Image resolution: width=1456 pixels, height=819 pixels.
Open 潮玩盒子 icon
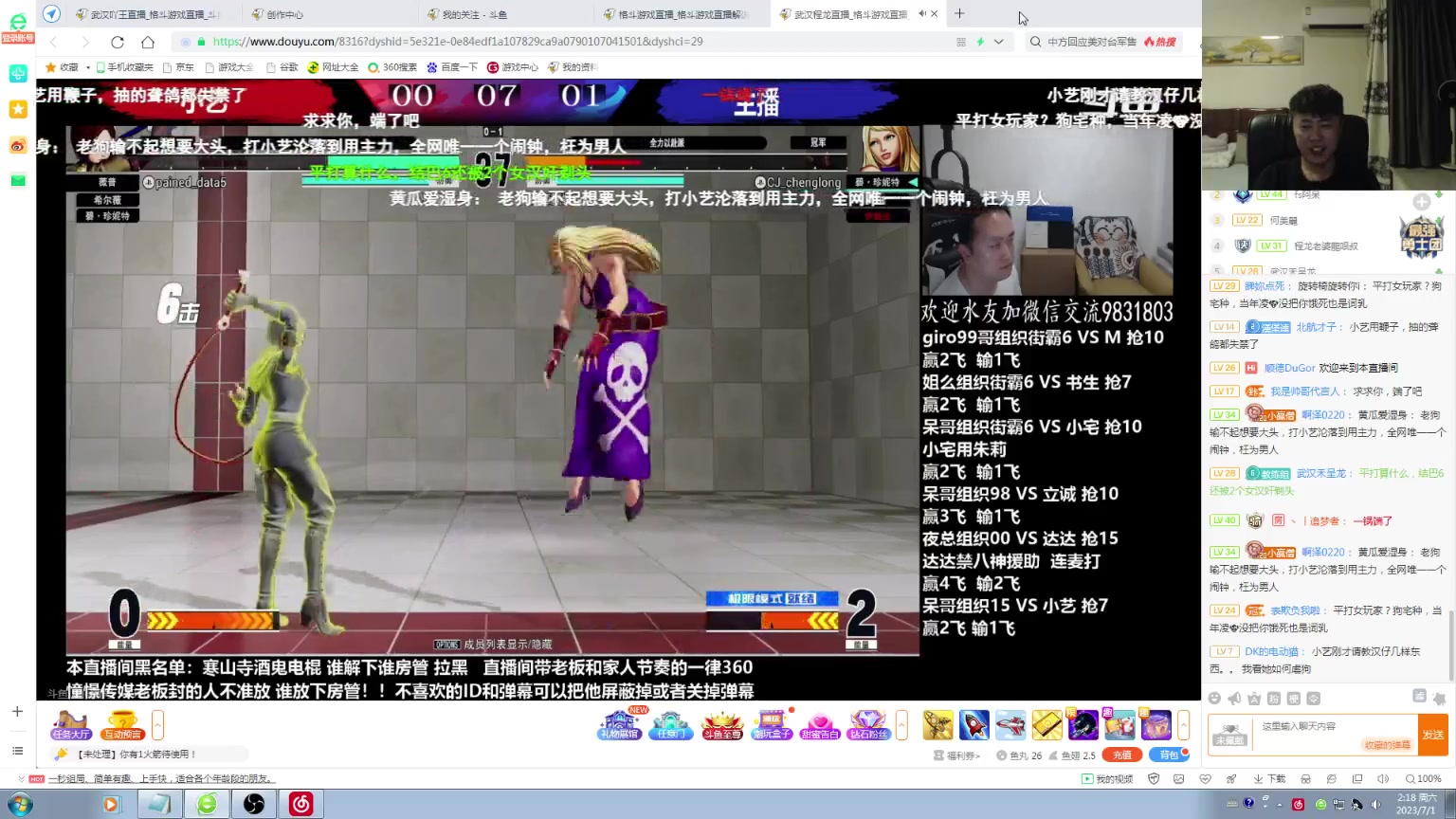click(x=771, y=725)
